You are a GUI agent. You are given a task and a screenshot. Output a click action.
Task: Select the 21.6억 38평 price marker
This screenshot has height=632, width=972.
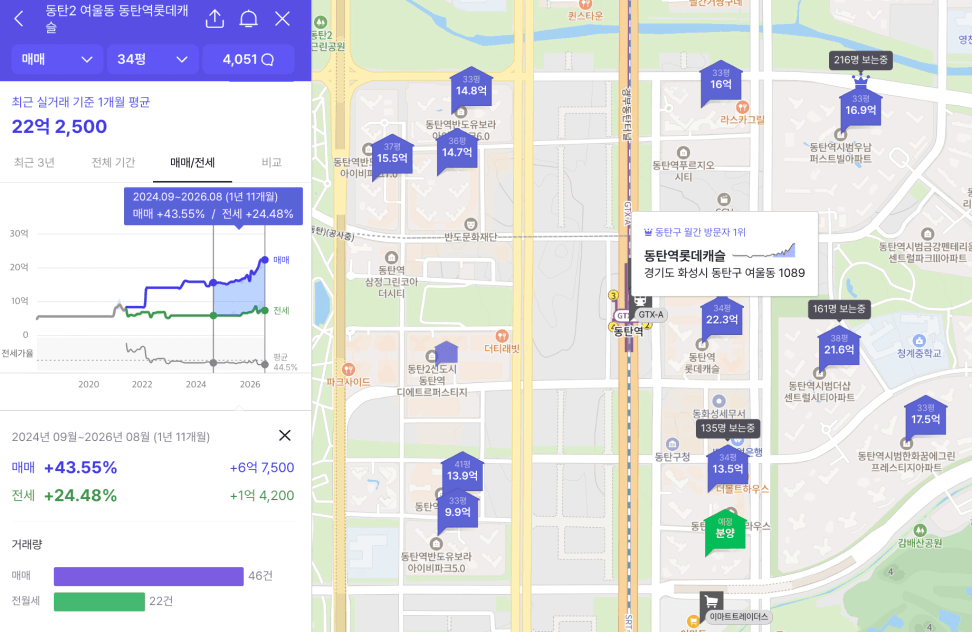[839, 346]
